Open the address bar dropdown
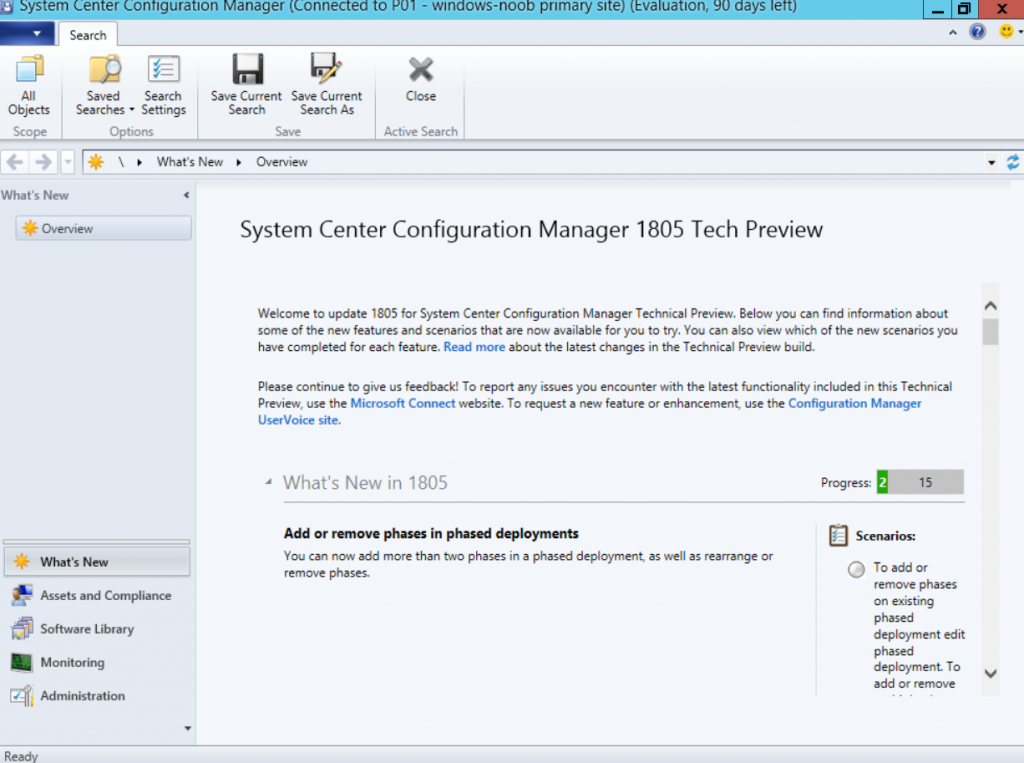The image size is (1024, 763). (991, 163)
